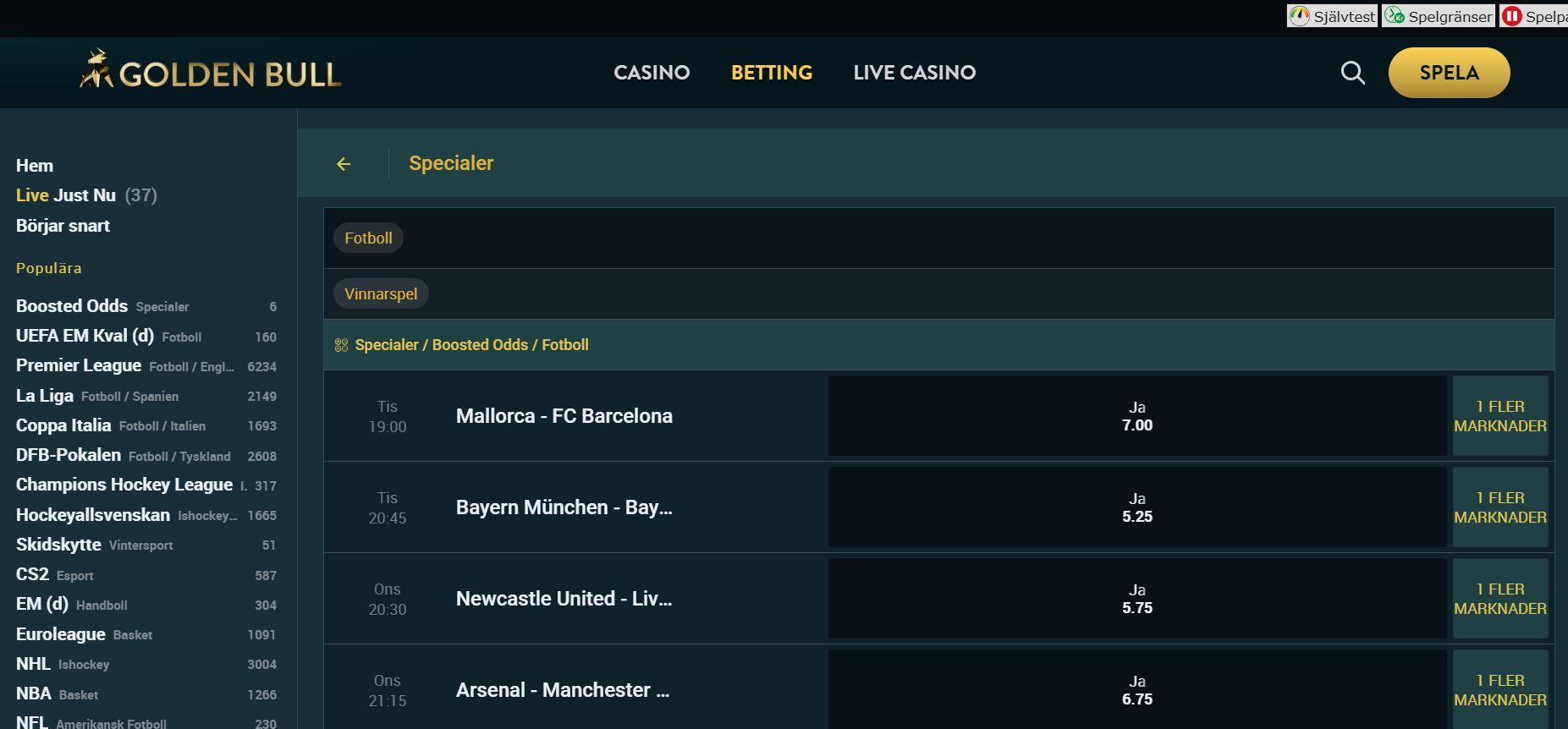Image resolution: width=1568 pixels, height=729 pixels.
Task: Click the Spelgränser clock icon
Action: (x=1395, y=14)
